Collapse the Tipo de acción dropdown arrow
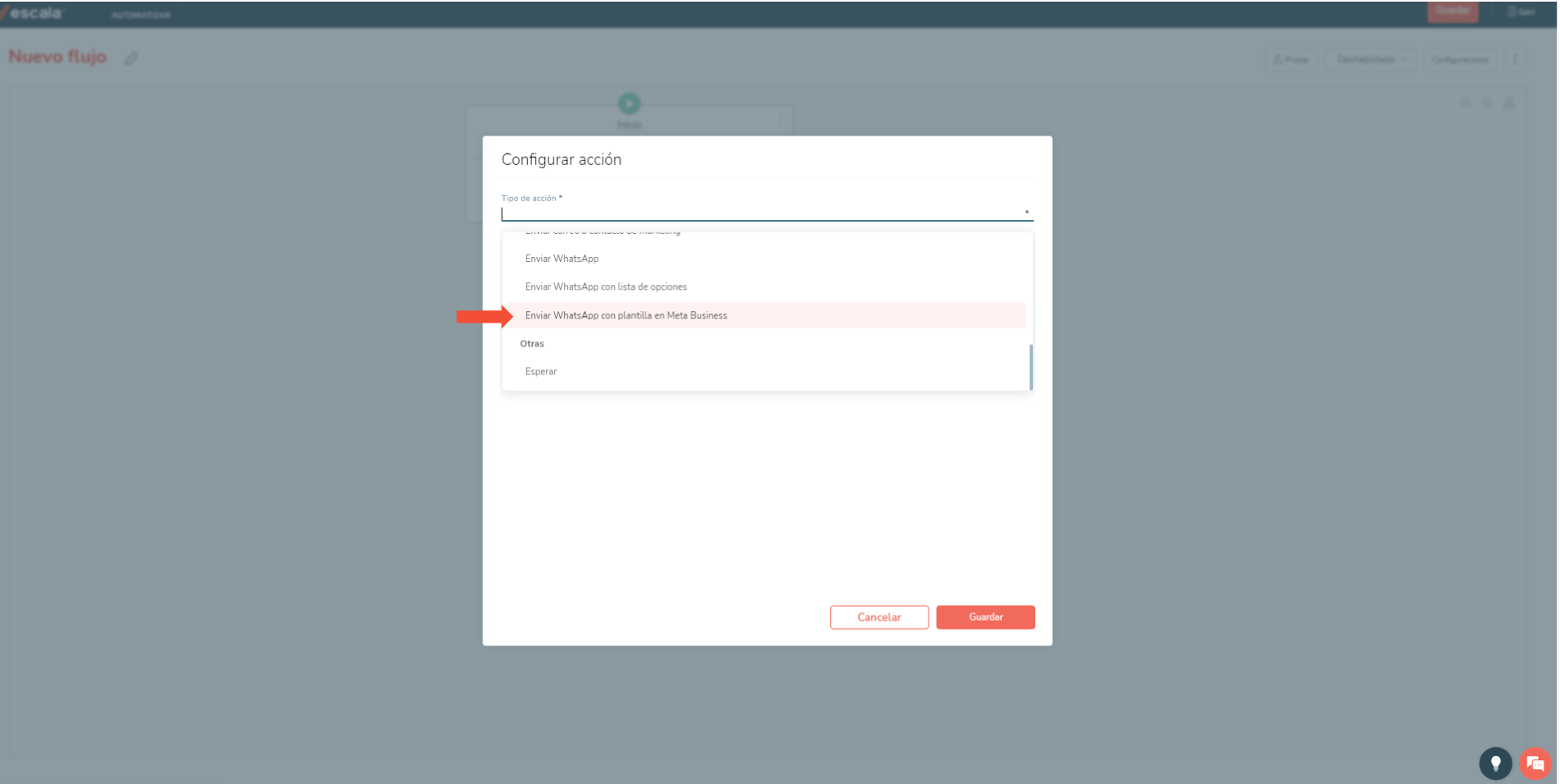The image size is (1560, 784). tap(1026, 212)
